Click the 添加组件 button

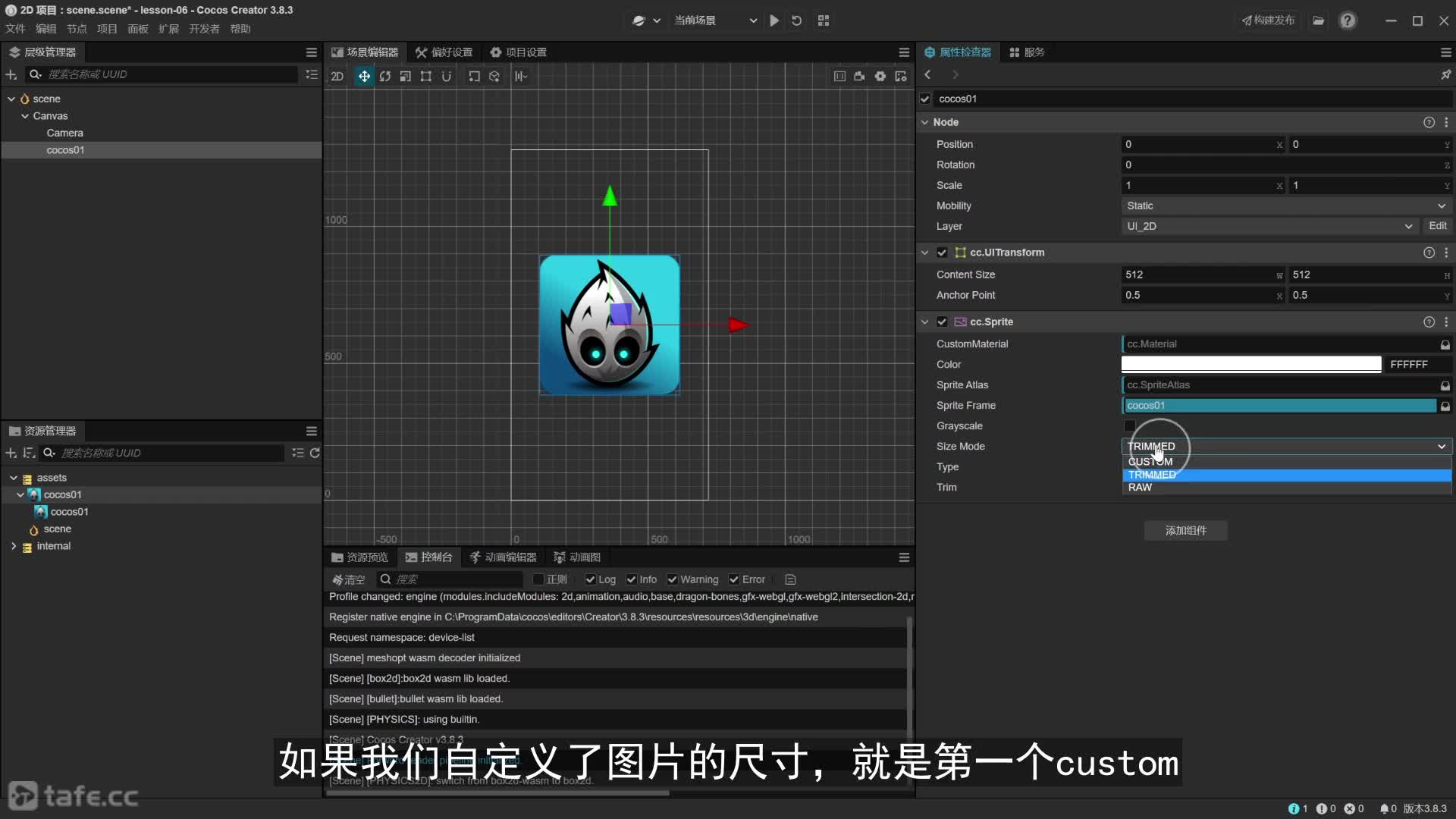1185,531
